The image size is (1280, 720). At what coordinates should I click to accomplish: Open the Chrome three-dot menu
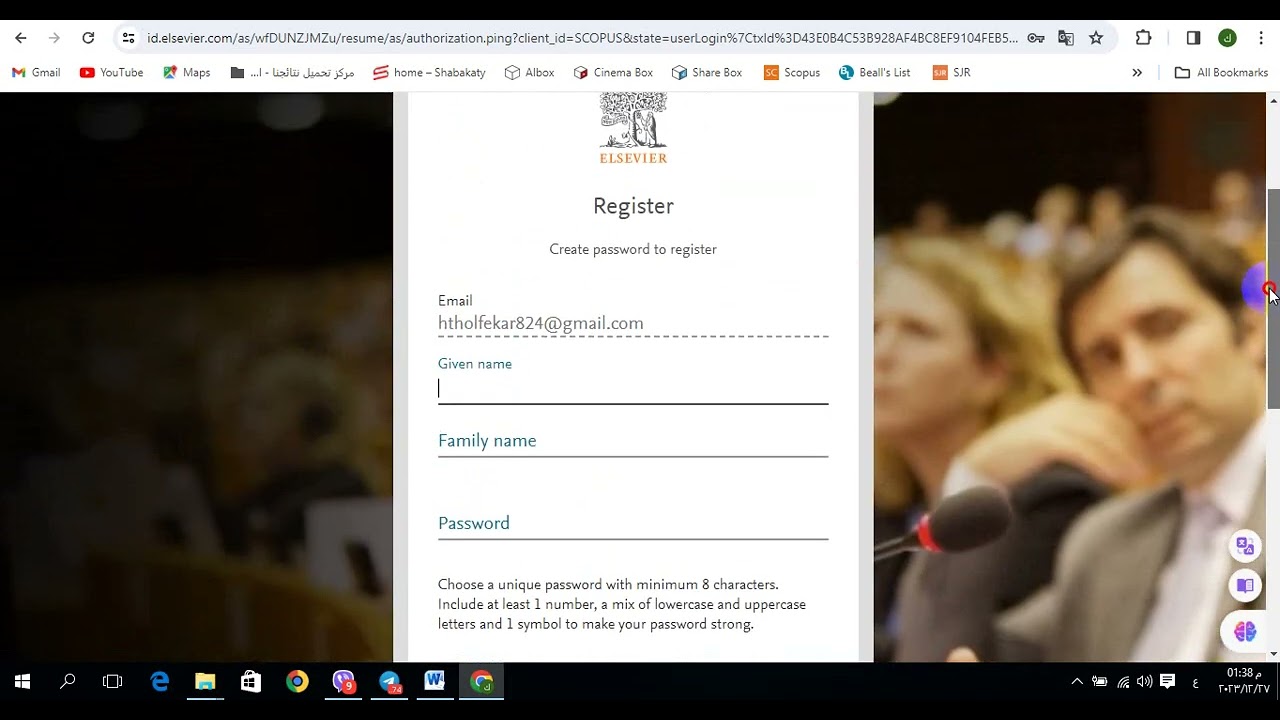click(x=1260, y=38)
